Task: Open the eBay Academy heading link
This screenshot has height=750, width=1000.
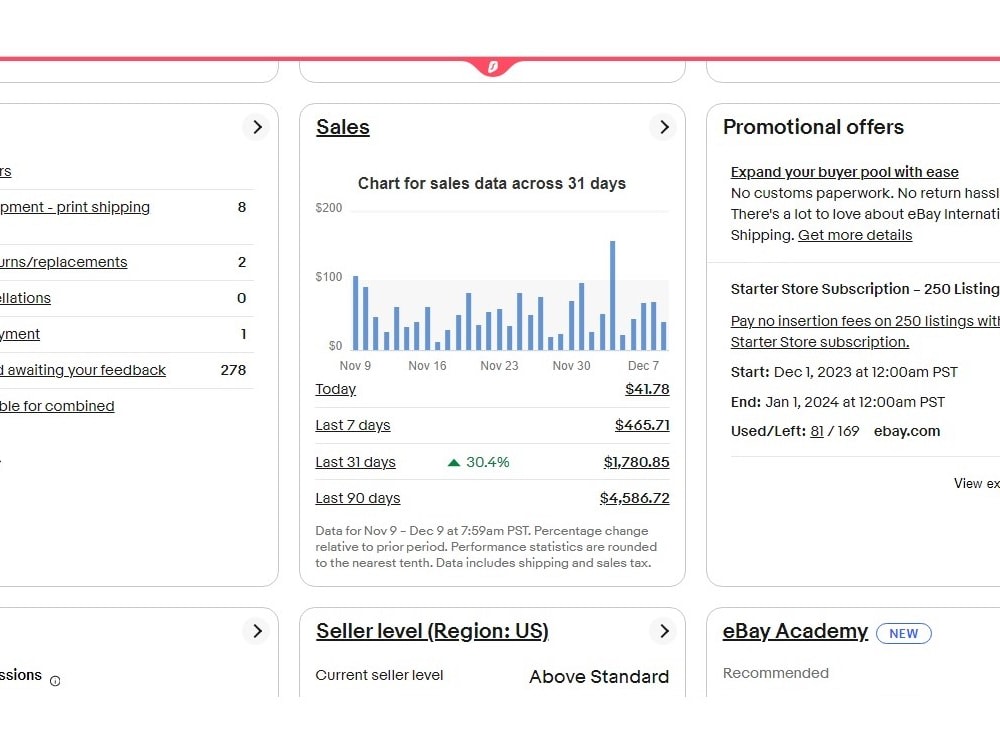Action: tap(795, 631)
